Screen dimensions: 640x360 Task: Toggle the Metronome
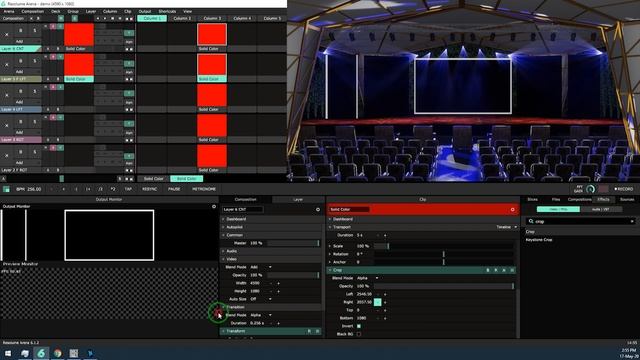click(204, 189)
